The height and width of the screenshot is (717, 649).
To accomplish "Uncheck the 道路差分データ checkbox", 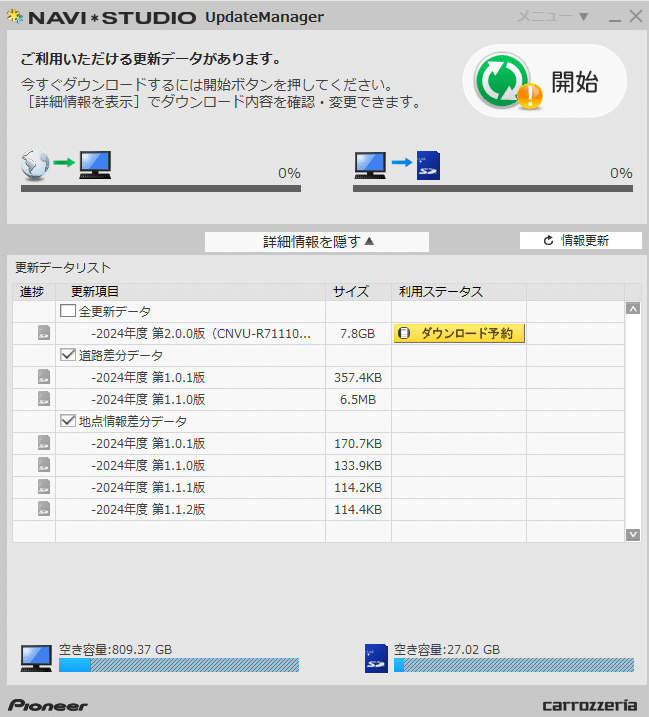I will [68, 355].
